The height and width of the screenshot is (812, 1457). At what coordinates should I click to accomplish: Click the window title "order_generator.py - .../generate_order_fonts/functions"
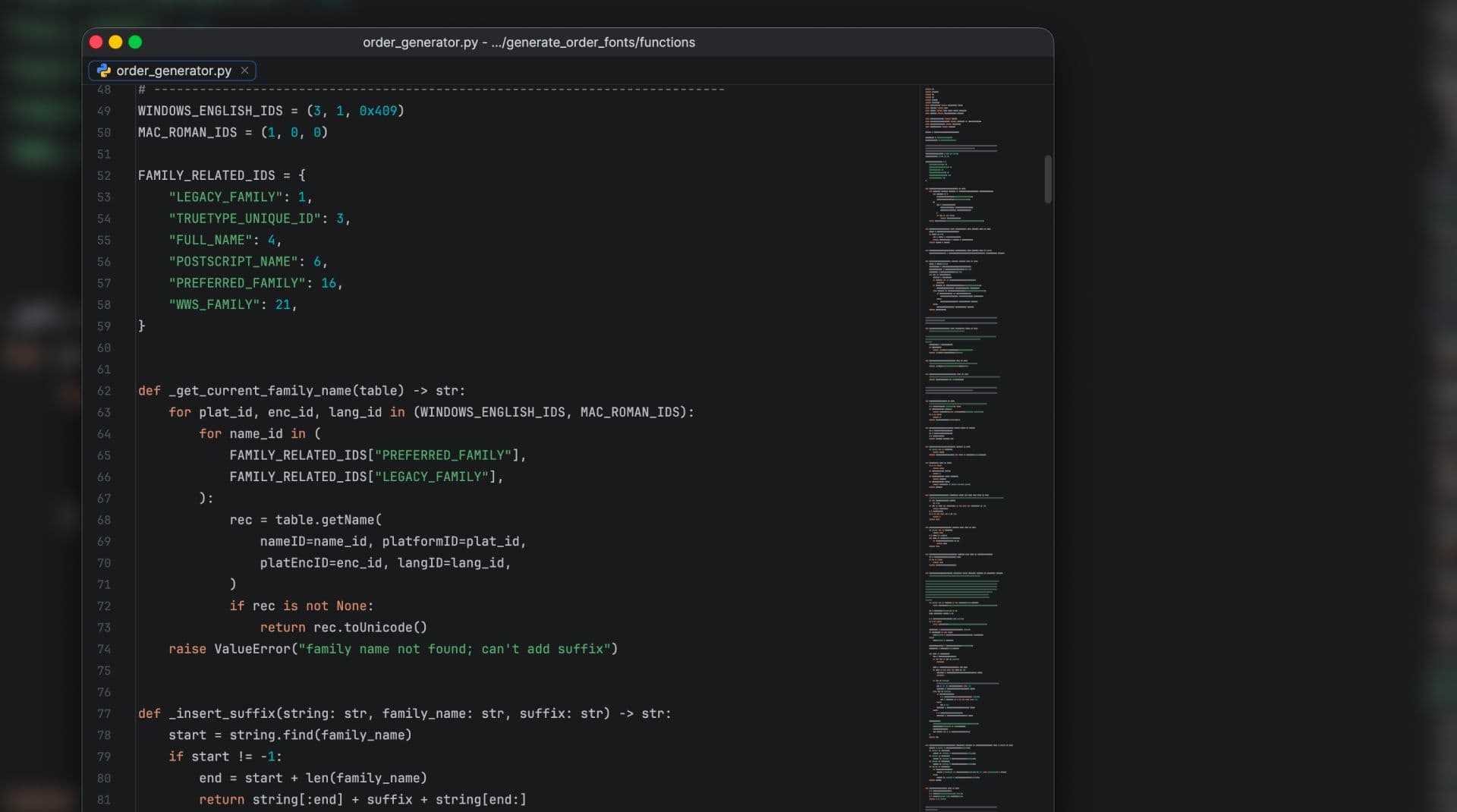(x=529, y=42)
